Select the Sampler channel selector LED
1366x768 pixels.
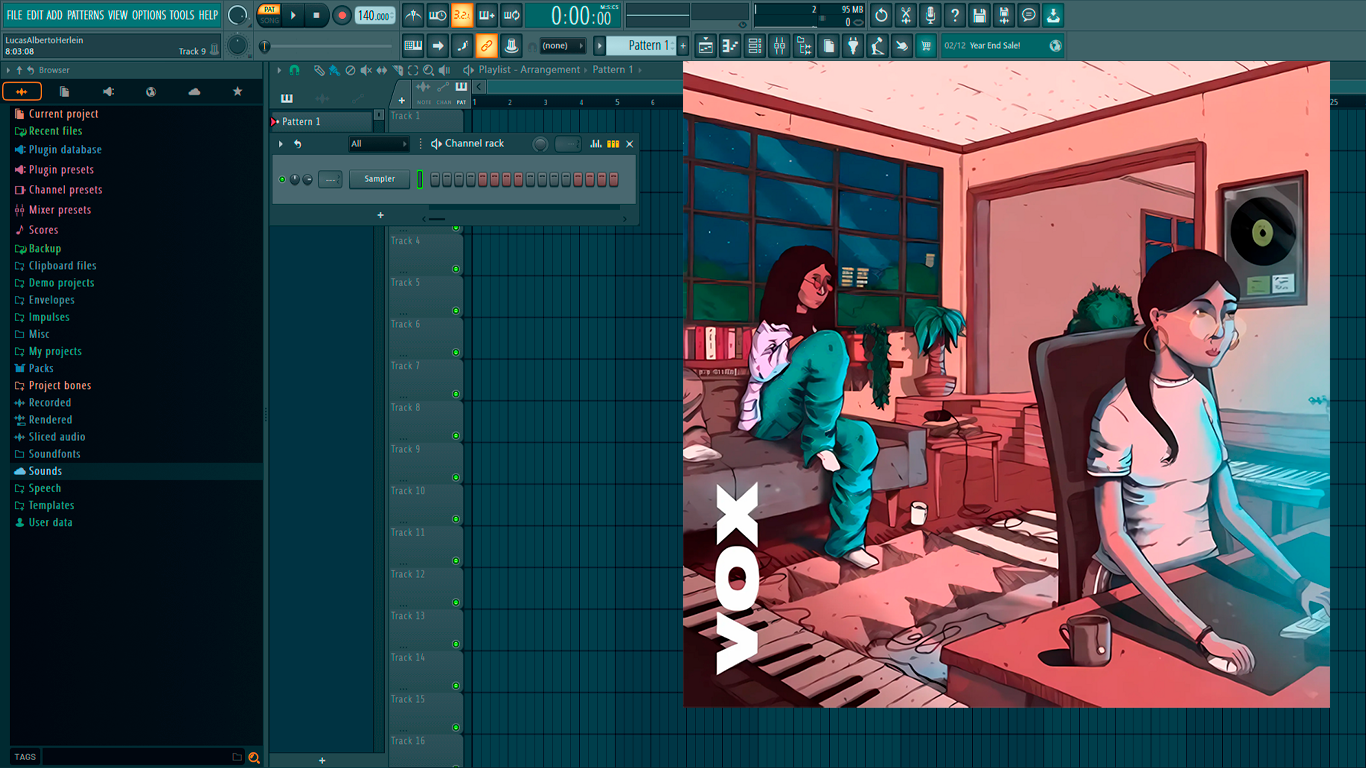coord(420,179)
